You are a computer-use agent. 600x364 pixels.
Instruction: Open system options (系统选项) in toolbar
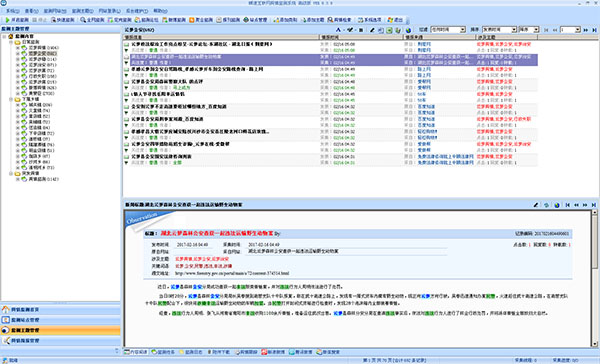[370, 20]
